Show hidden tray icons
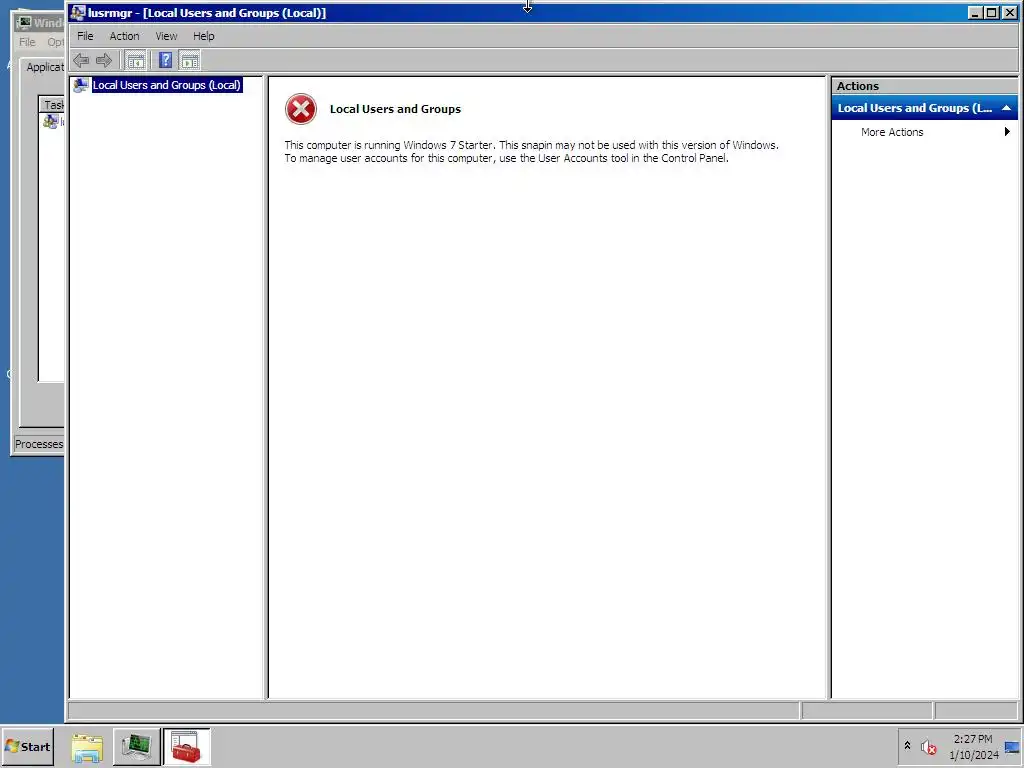The height and width of the screenshot is (768, 1024). pyautogui.click(x=907, y=745)
